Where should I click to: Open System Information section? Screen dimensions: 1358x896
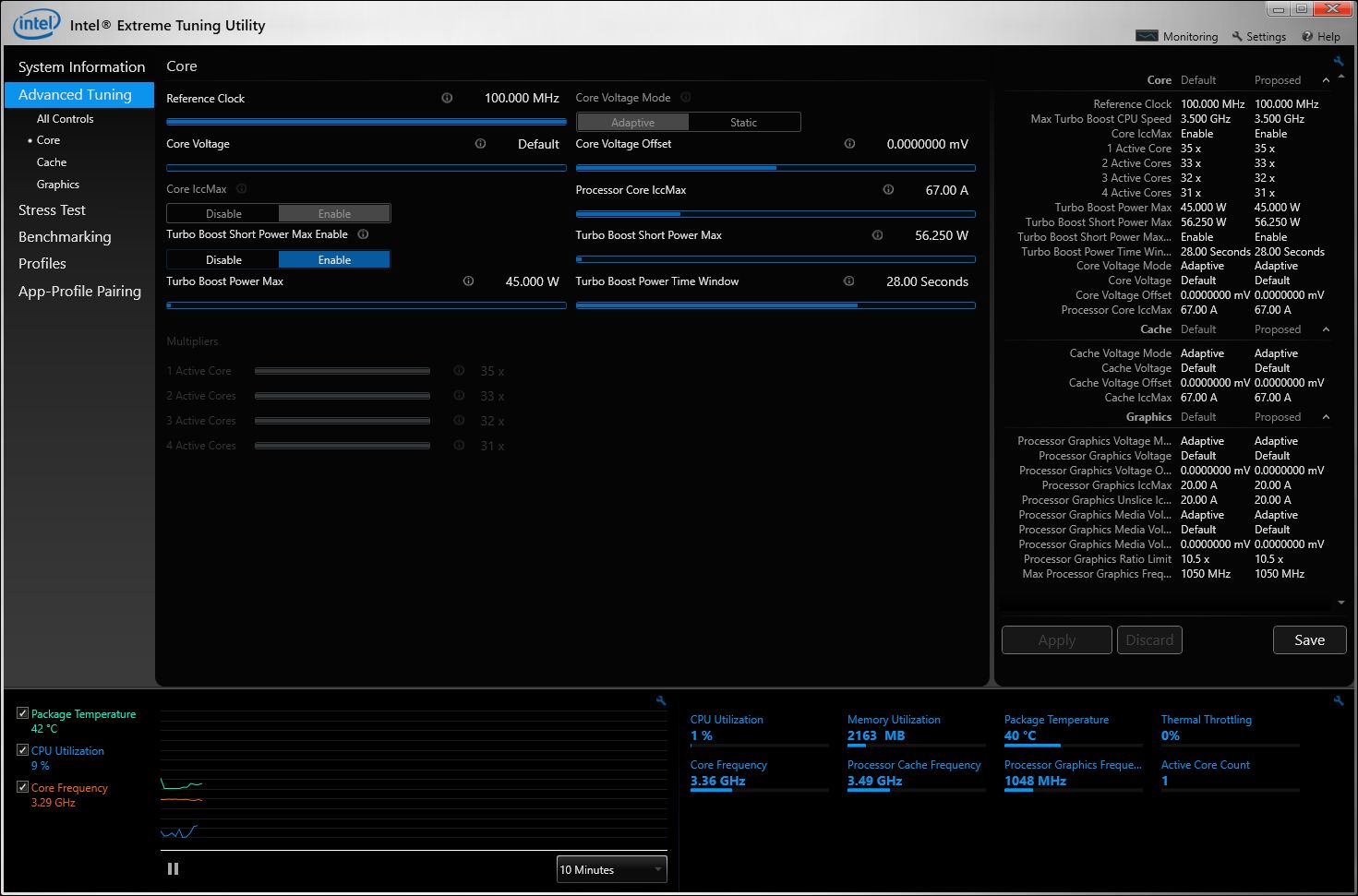pyautogui.click(x=81, y=67)
